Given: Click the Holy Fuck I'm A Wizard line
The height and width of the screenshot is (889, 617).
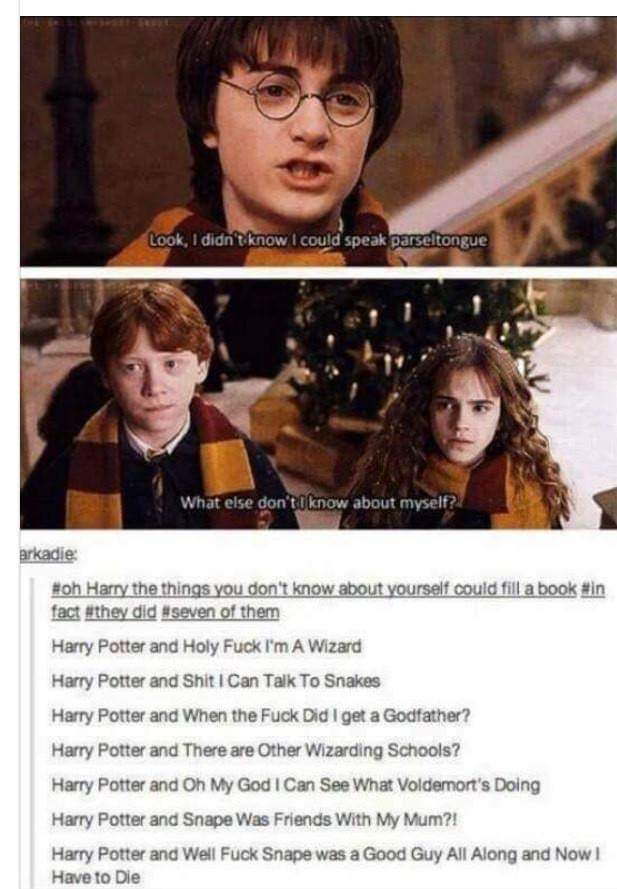Looking at the screenshot, I should (206, 646).
